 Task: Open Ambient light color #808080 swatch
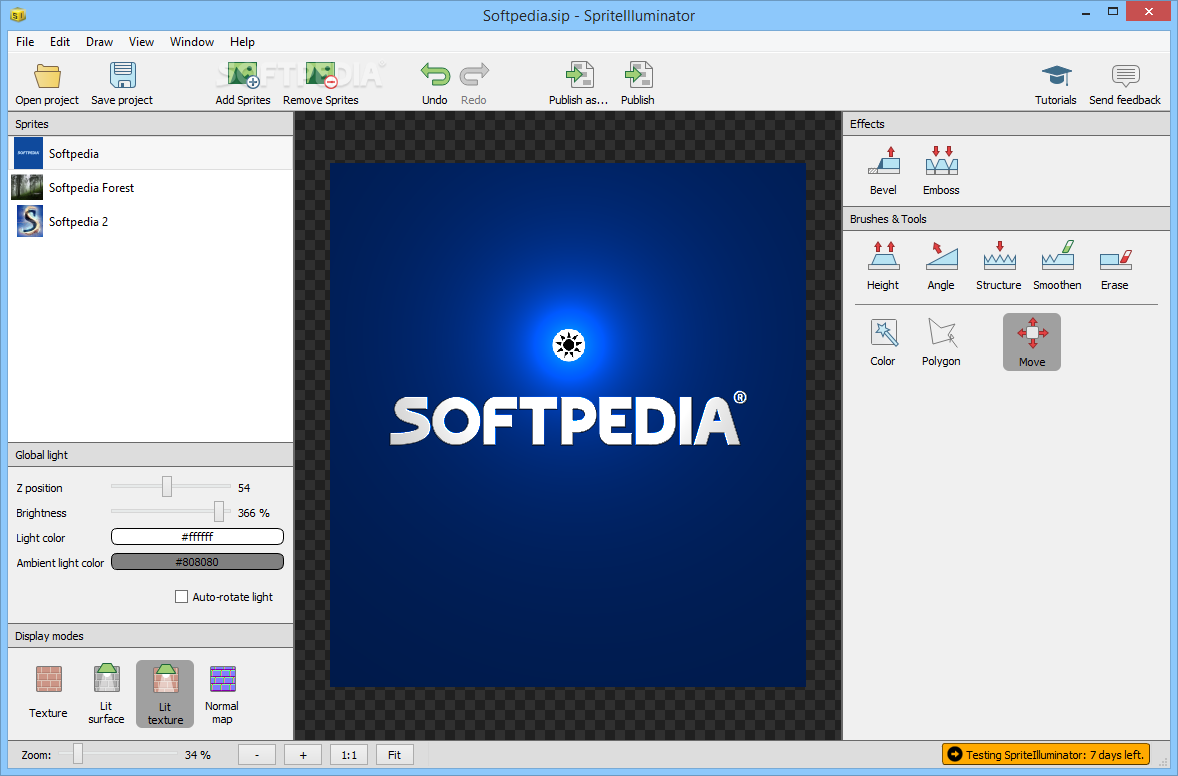[x=198, y=562]
